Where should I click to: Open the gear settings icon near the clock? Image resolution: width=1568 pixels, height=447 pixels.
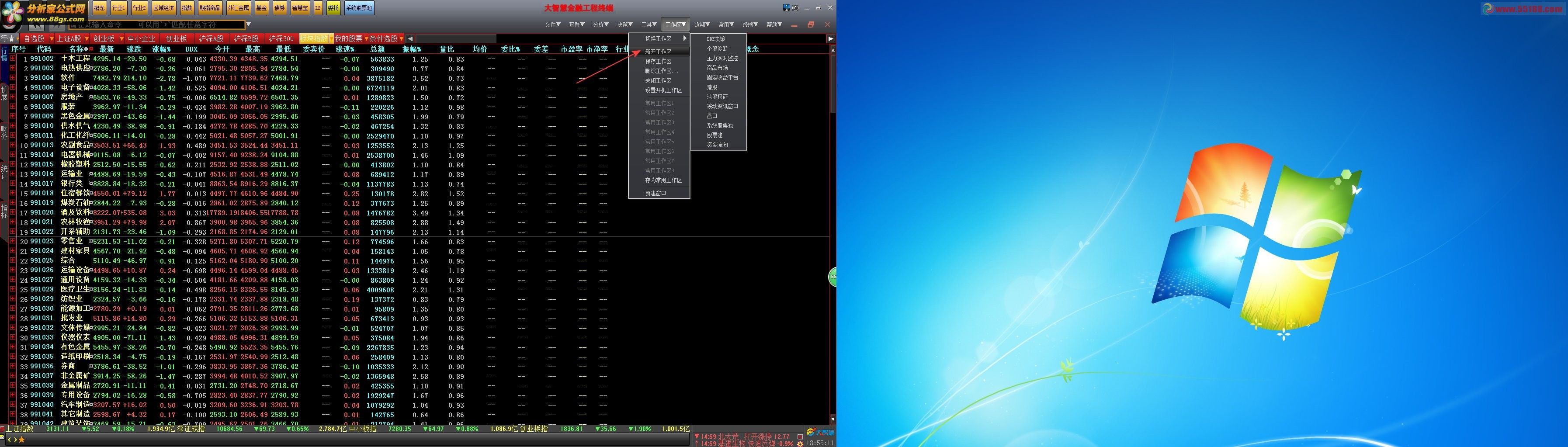800,444
